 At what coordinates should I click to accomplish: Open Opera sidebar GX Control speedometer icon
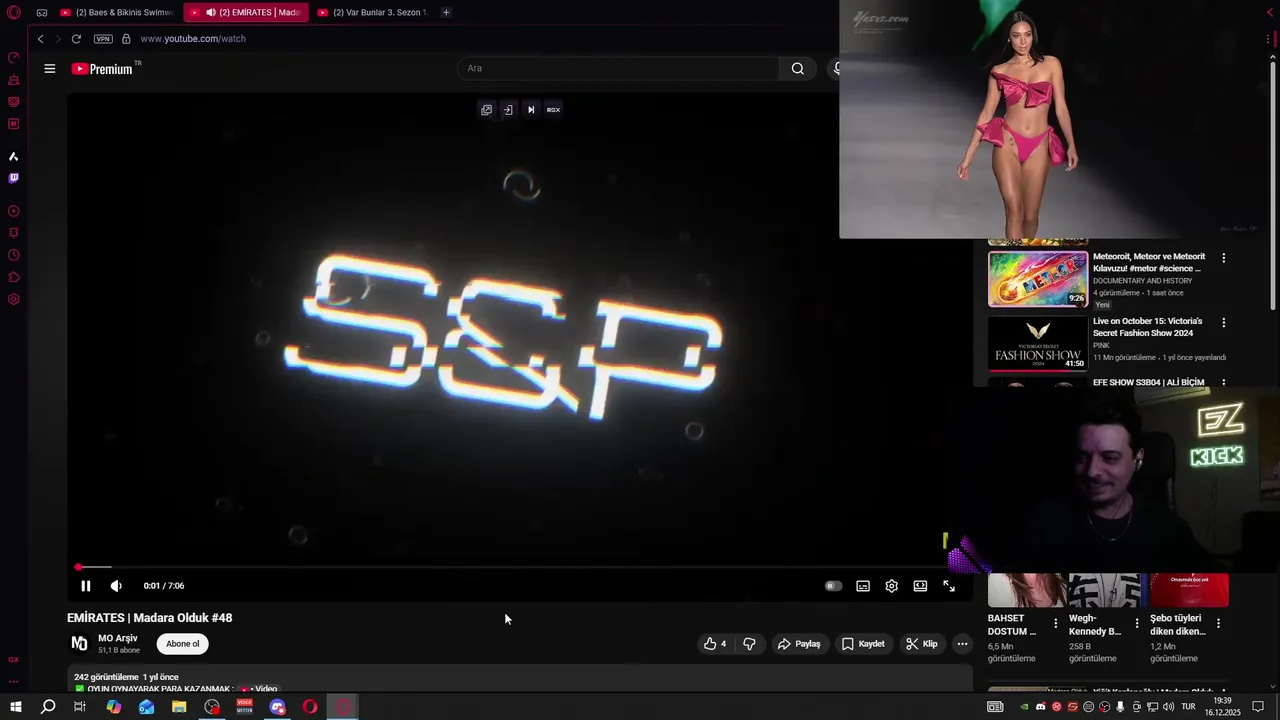14,57
